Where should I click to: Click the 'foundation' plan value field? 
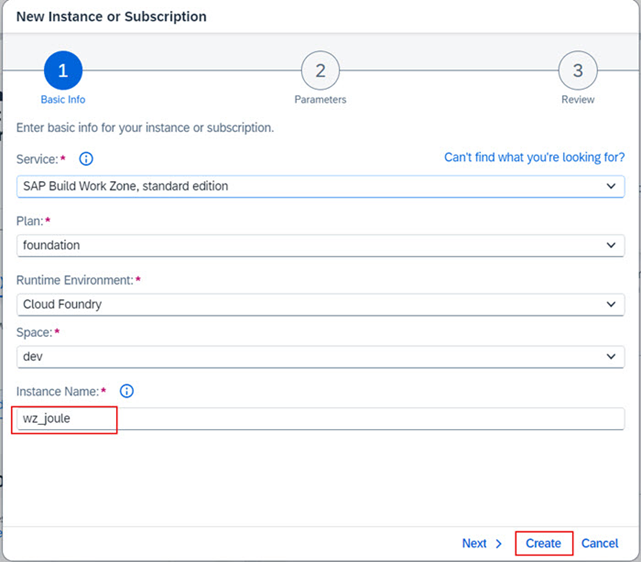click(300, 245)
